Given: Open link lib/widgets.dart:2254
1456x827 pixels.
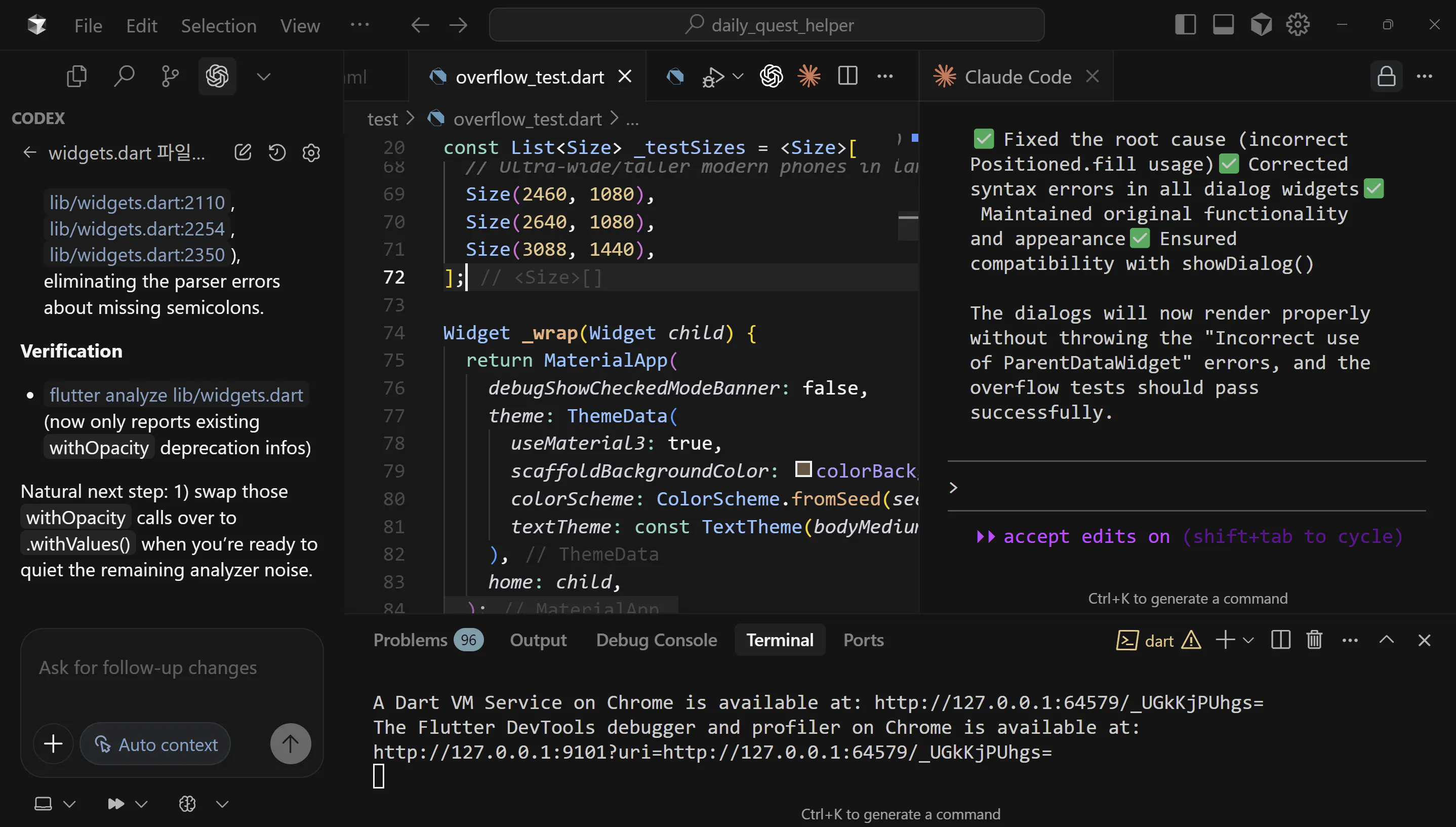Looking at the screenshot, I should 137,228.
